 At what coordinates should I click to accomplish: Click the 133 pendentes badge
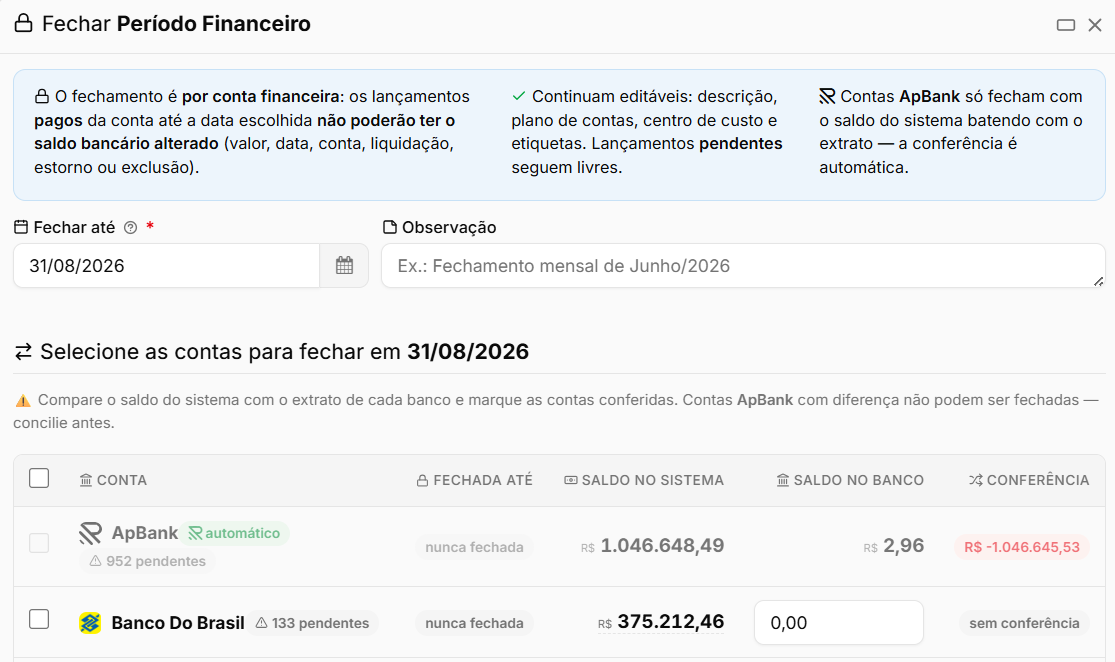tap(313, 624)
